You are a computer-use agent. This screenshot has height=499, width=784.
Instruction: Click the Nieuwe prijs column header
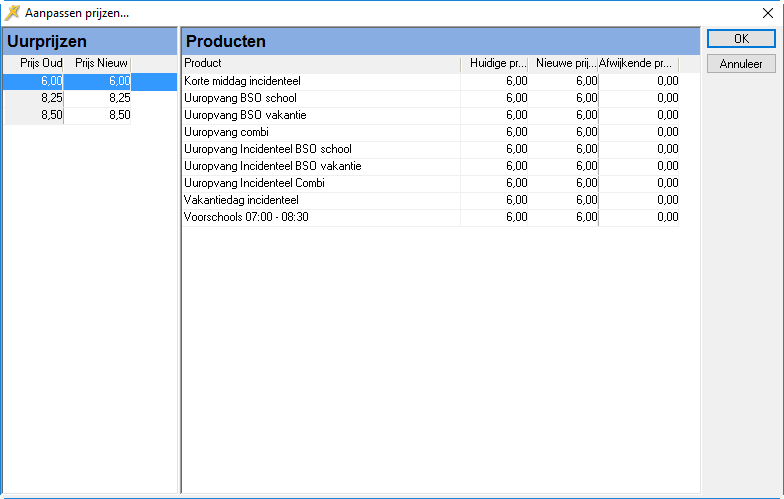[x=564, y=64]
